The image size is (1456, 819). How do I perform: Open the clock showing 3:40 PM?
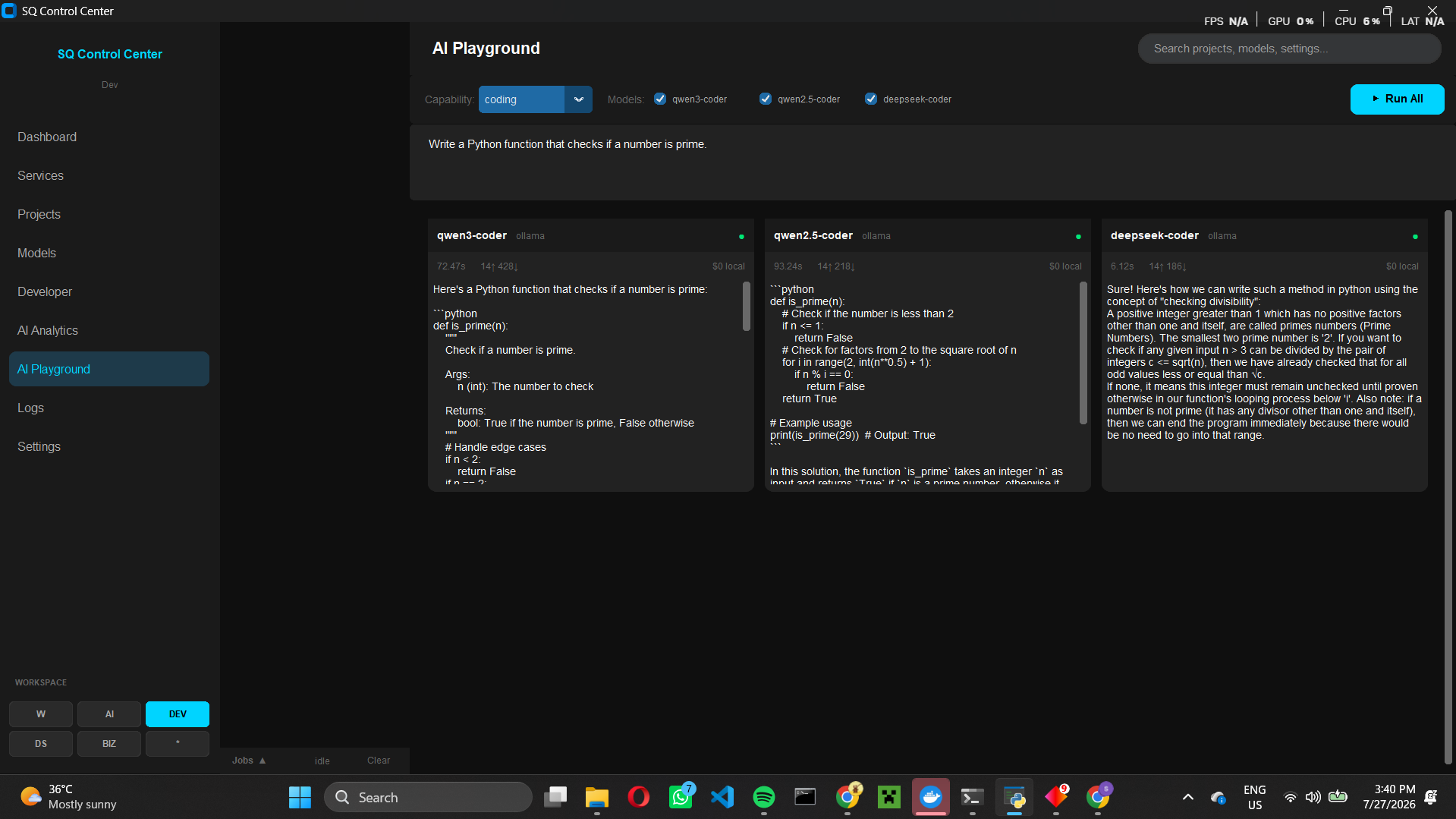pos(1388,797)
